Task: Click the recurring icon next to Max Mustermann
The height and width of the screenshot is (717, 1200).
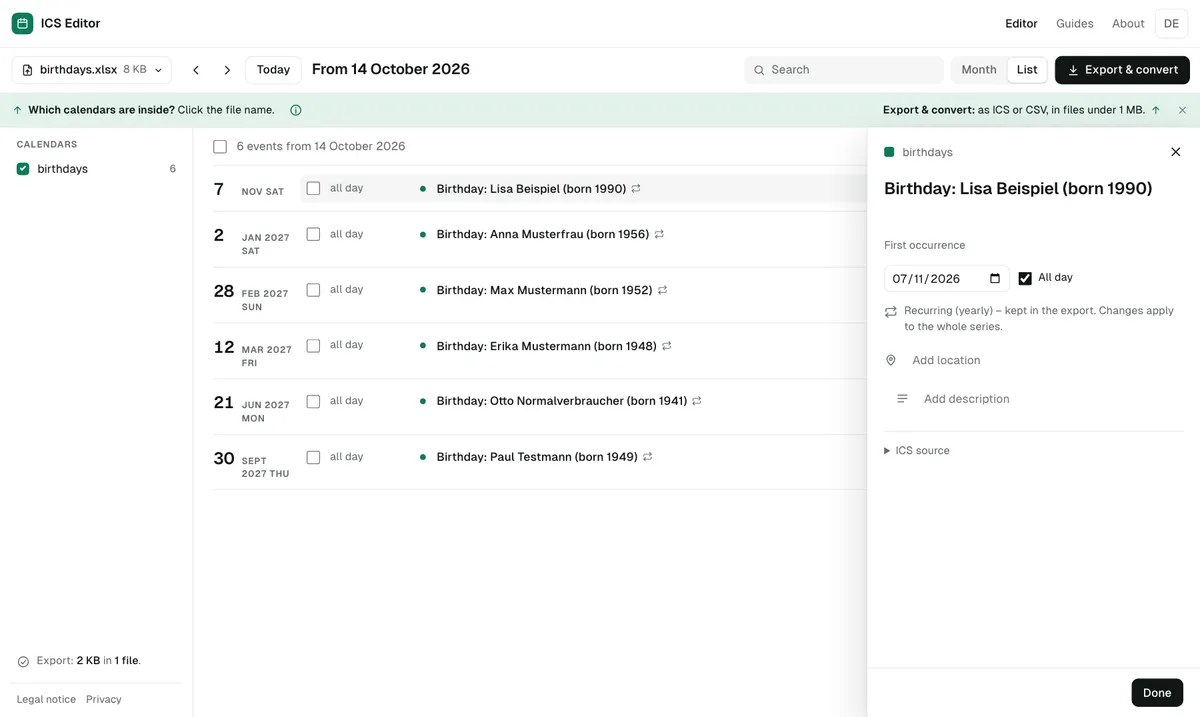Action: point(662,290)
